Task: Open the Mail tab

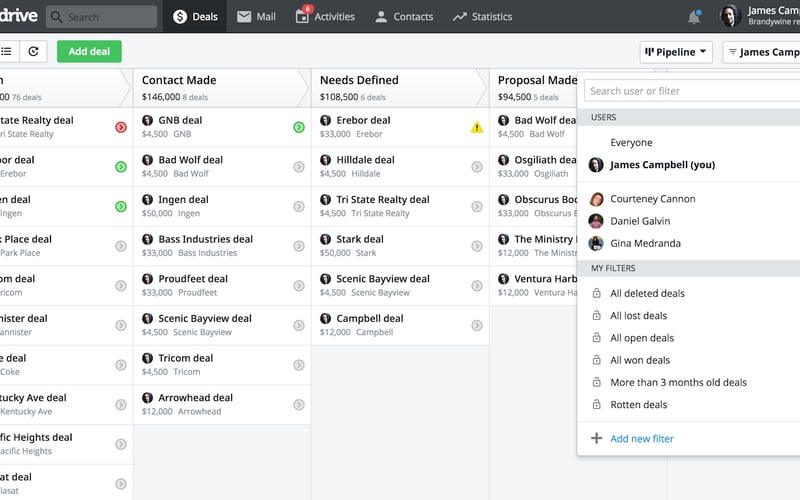Action: pos(256,16)
